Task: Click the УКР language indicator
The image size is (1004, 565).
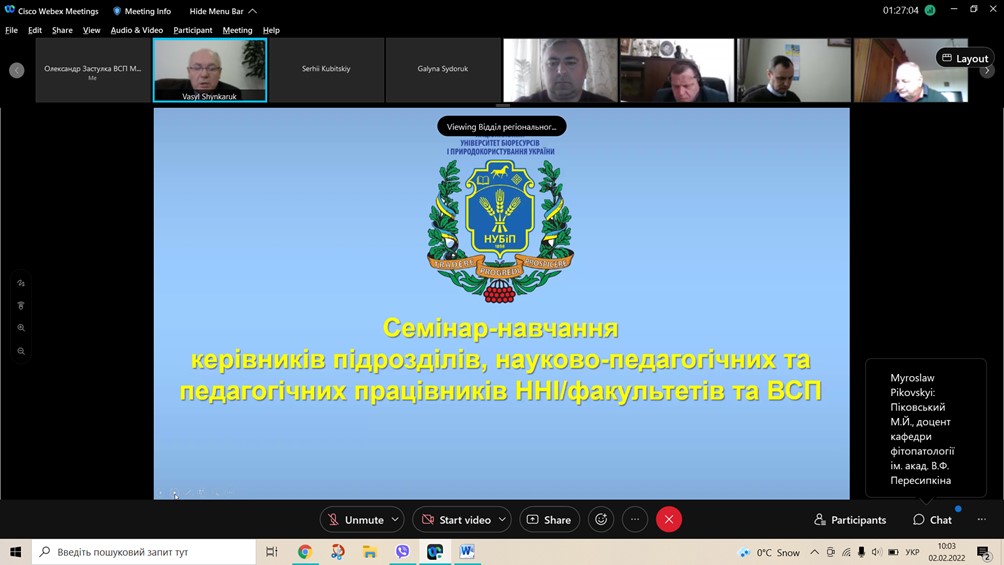Action: coord(912,552)
